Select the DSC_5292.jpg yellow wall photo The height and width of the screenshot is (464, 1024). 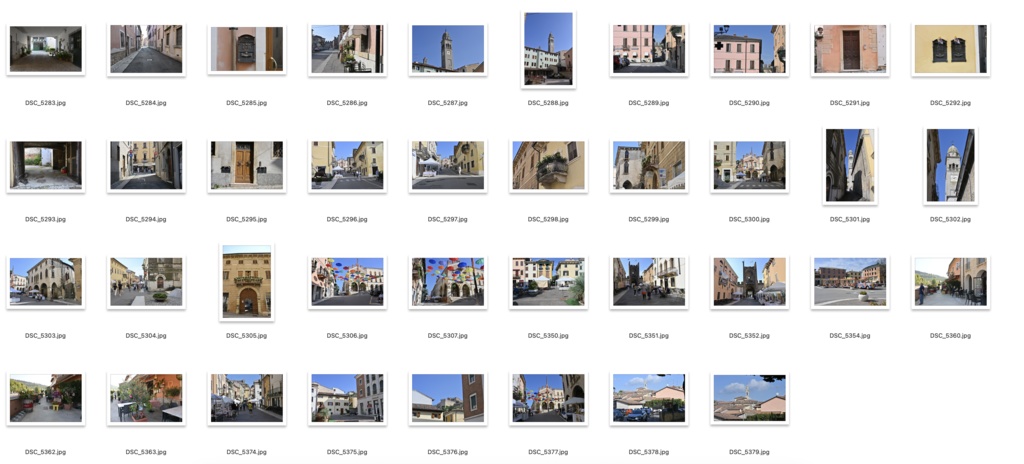point(951,49)
